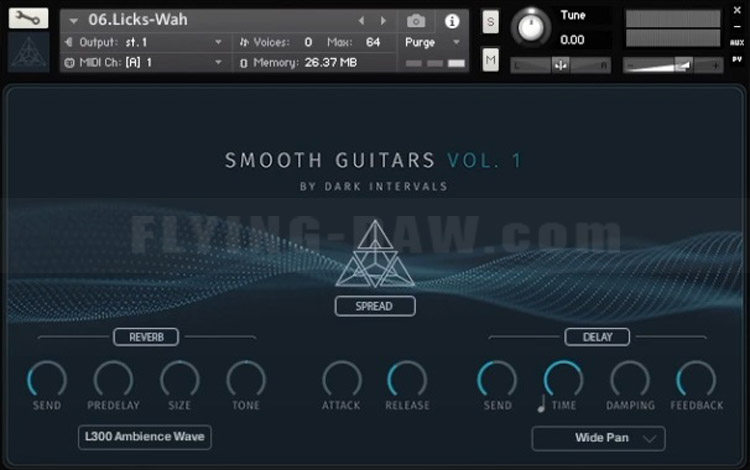Click the Memory icon beside 26.37 MB
Image resolution: width=750 pixels, height=470 pixels.
click(x=243, y=63)
